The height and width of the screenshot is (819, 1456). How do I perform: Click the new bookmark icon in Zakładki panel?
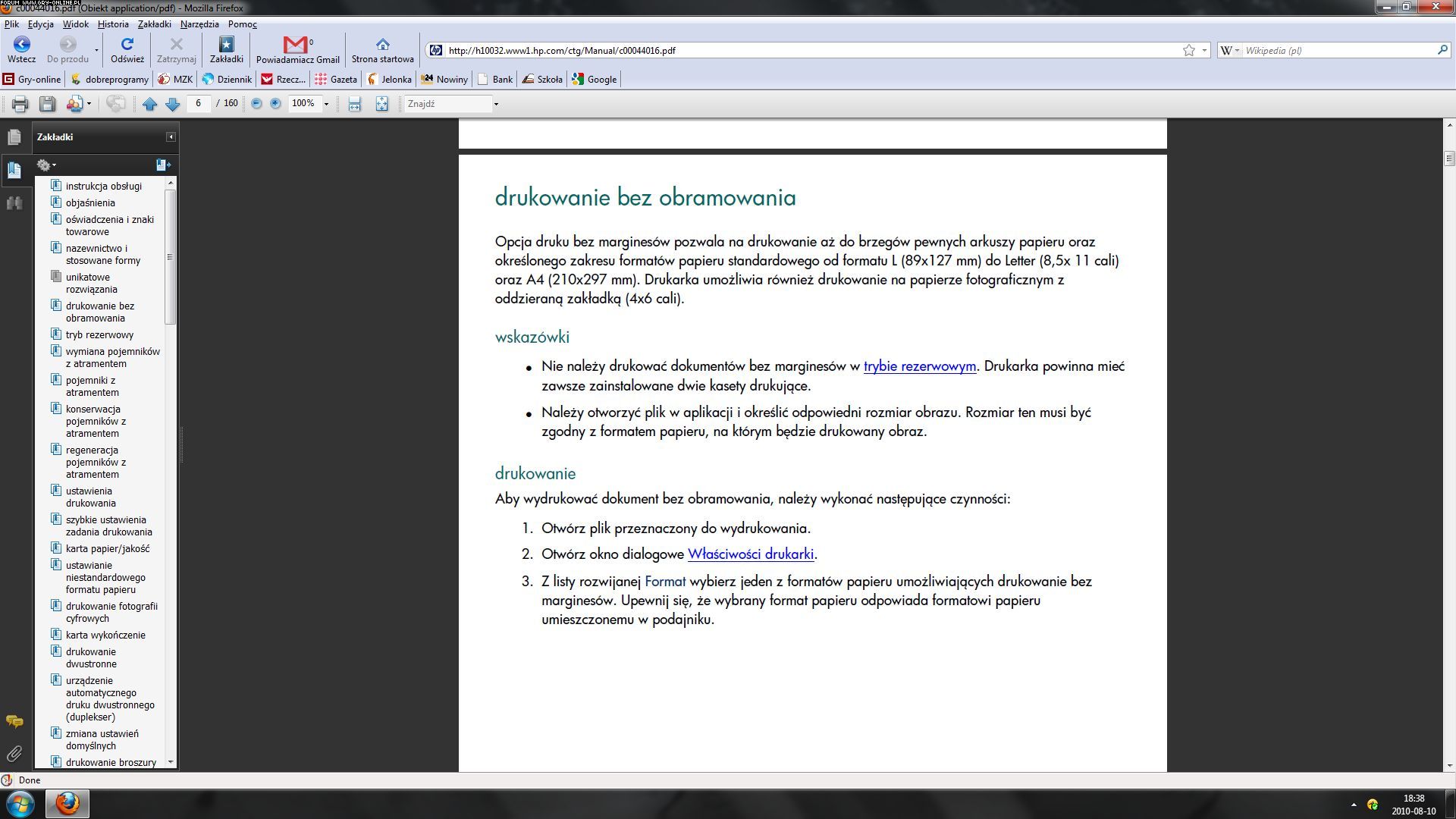pos(163,165)
